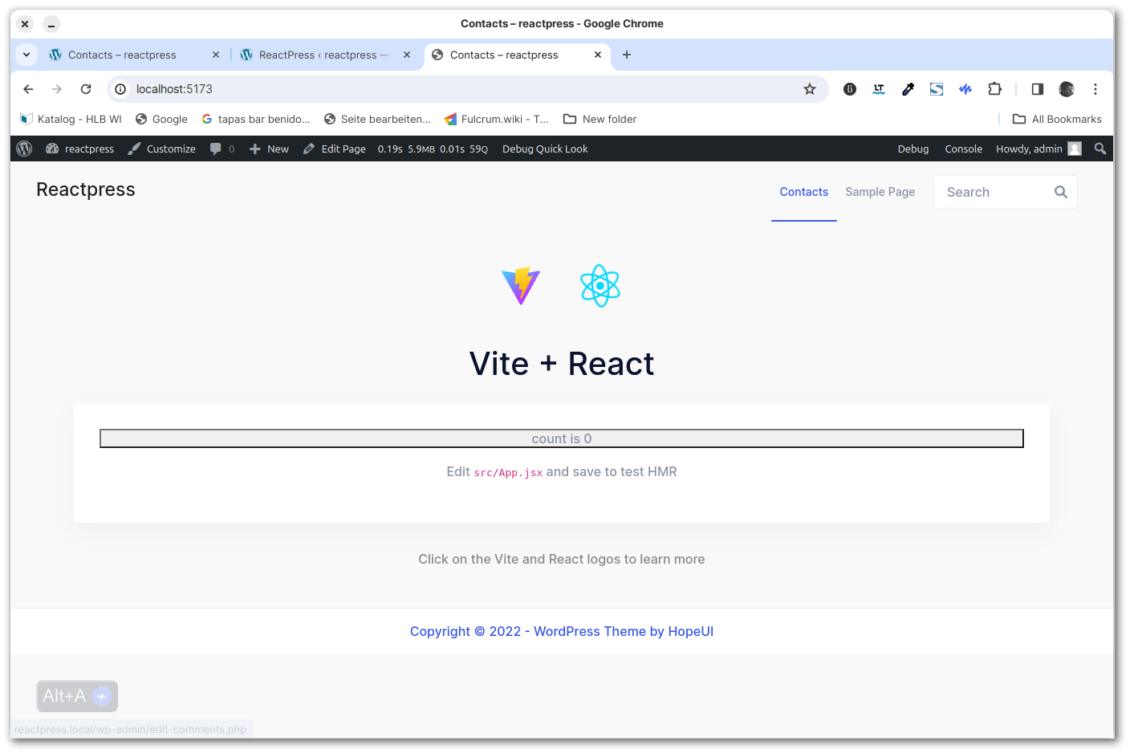Open the All Bookmarks folder
The height and width of the screenshot is (754, 1130).
coord(1057,119)
